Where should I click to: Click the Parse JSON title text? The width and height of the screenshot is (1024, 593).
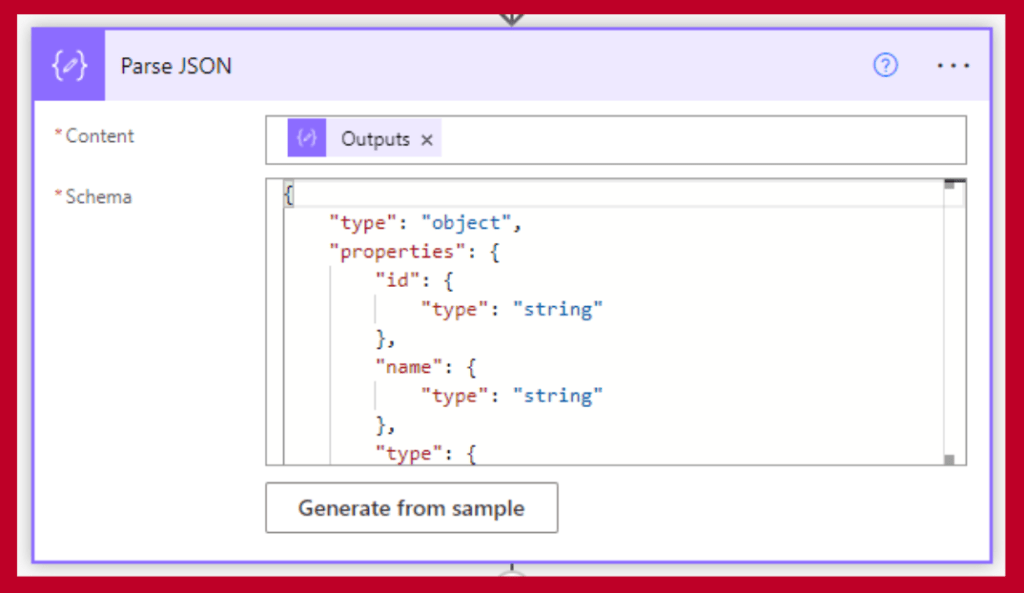tap(175, 65)
